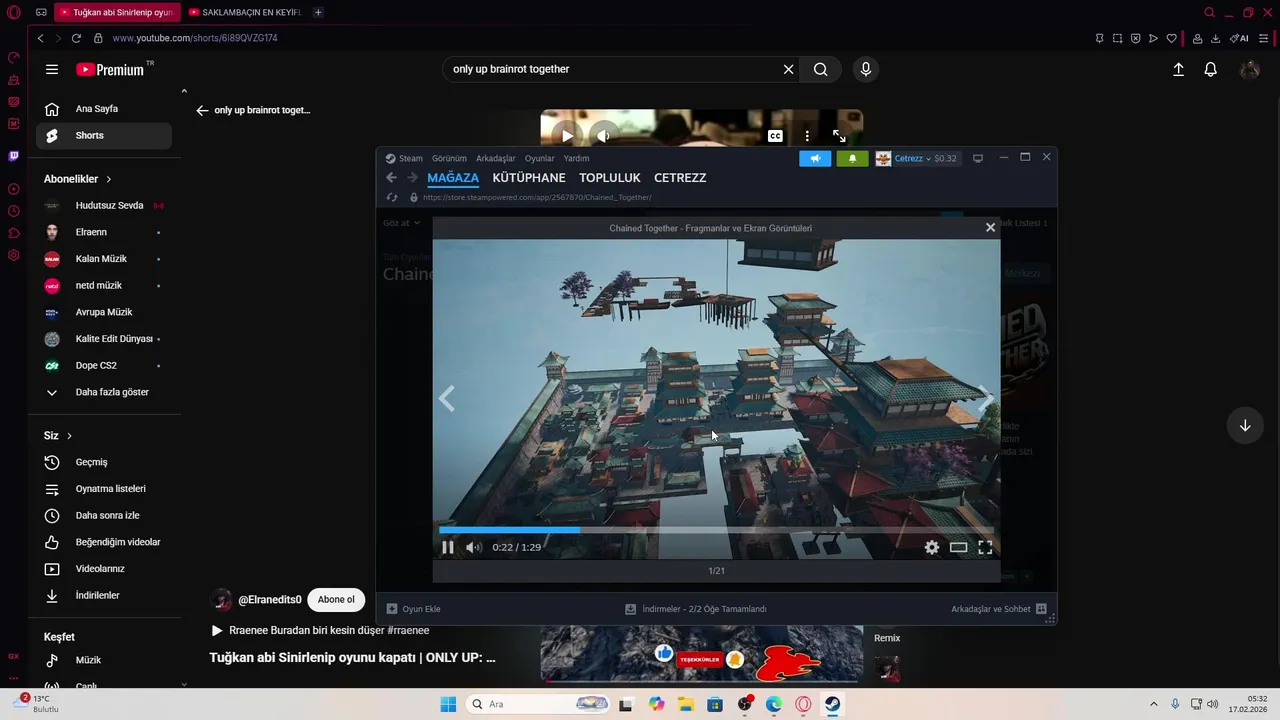Close the Chained Together media overlay

[x=990, y=227]
